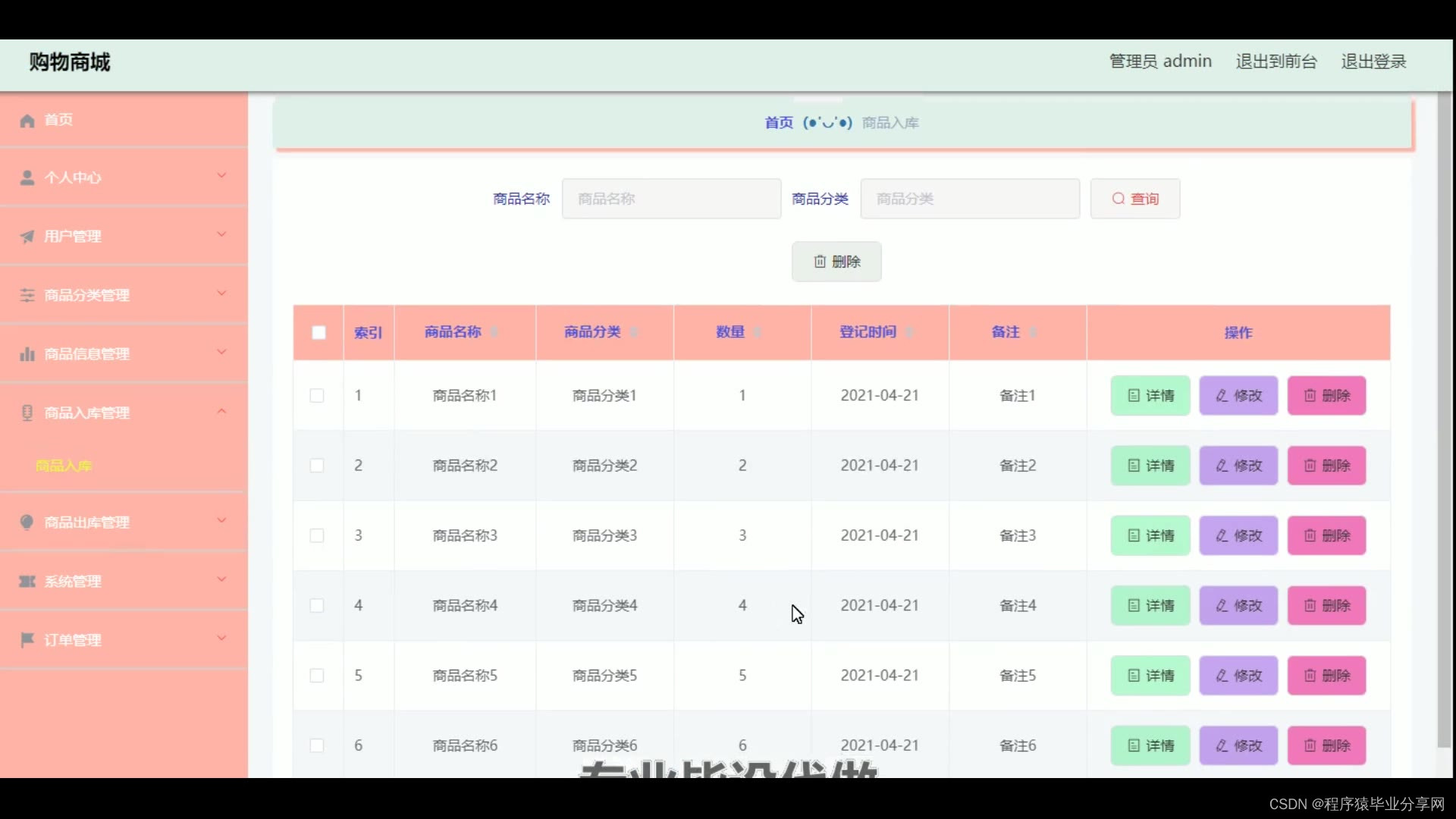Image resolution: width=1456 pixels, height=819 pixels.
Task: Click the 商品名称 search input field
Action: pyautogui.click(x=671, y=199)
